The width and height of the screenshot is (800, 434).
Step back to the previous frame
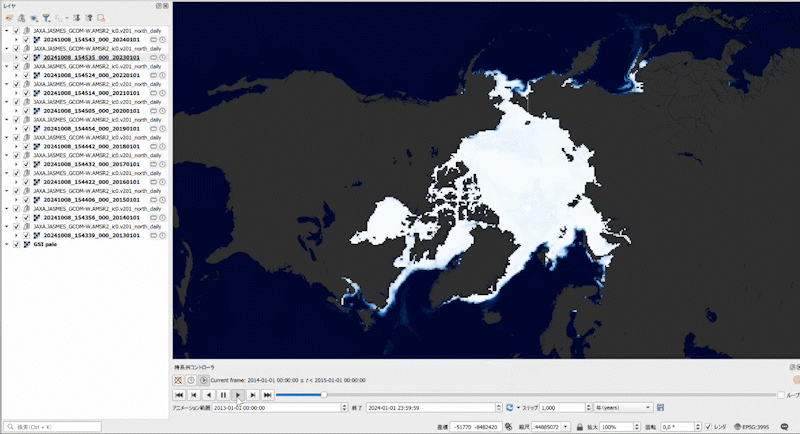(x=194, y=395)
